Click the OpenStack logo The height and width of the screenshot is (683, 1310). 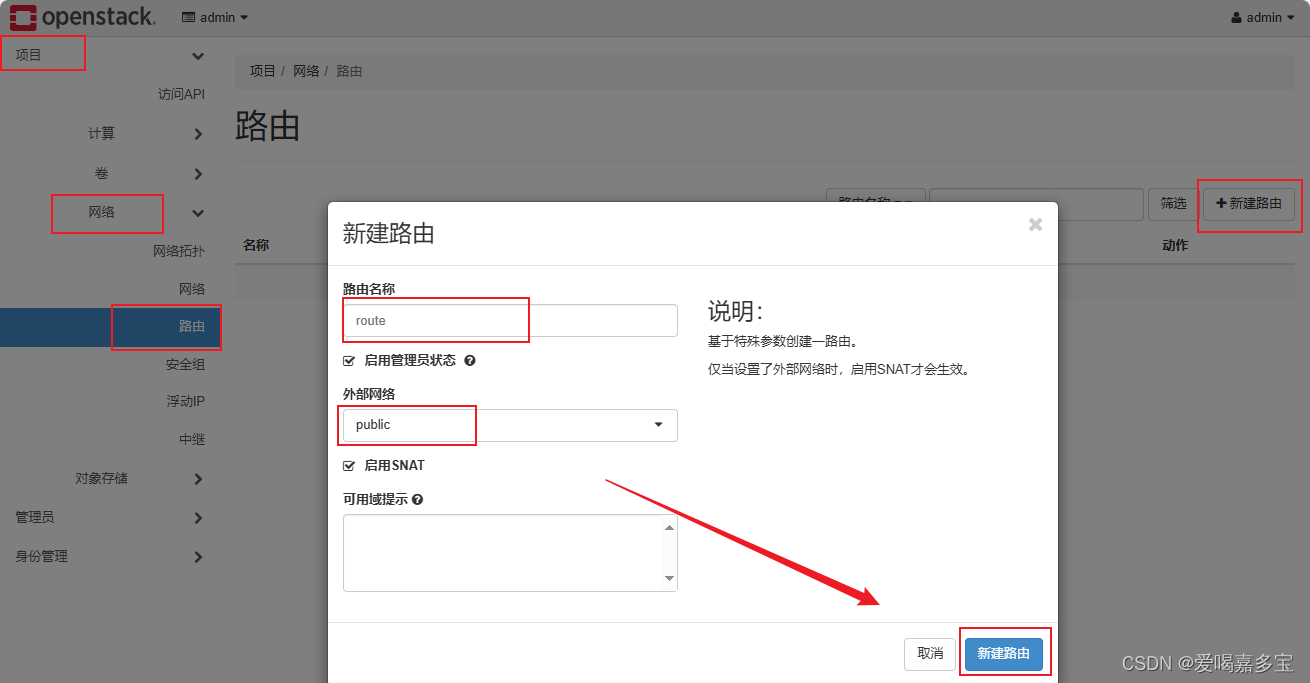[x=83, y=17]
